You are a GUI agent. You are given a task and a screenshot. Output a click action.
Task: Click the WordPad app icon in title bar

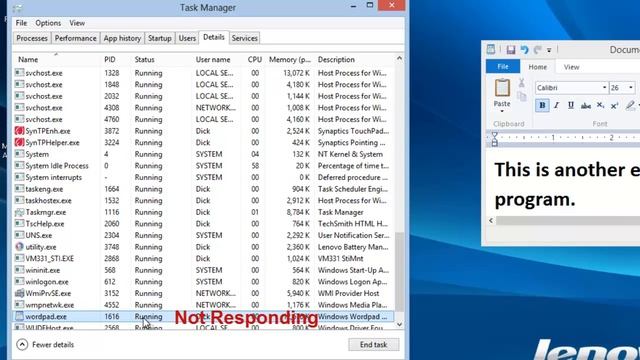[x=491, y=49]
